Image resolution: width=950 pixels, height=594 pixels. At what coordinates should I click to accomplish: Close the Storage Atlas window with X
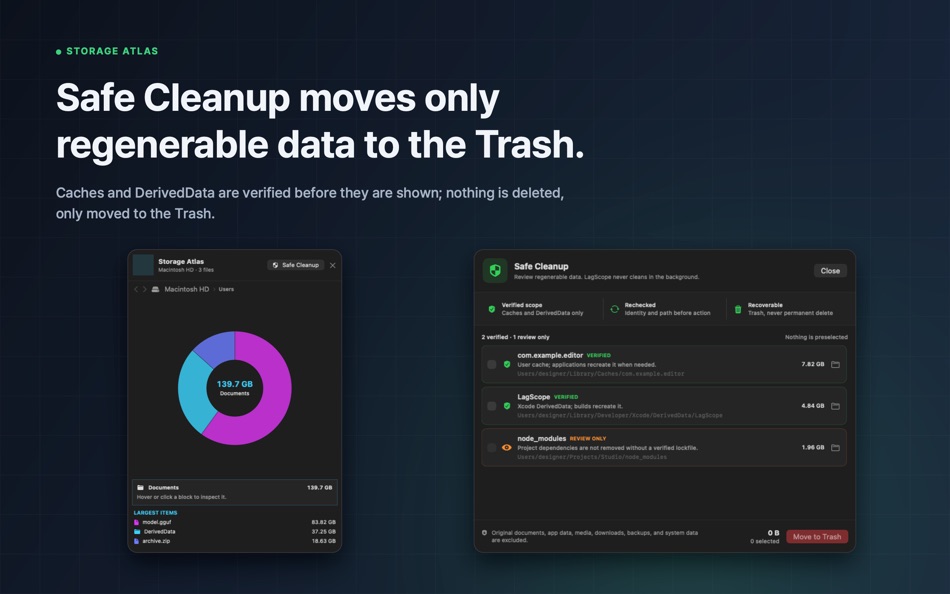point(333,265)
